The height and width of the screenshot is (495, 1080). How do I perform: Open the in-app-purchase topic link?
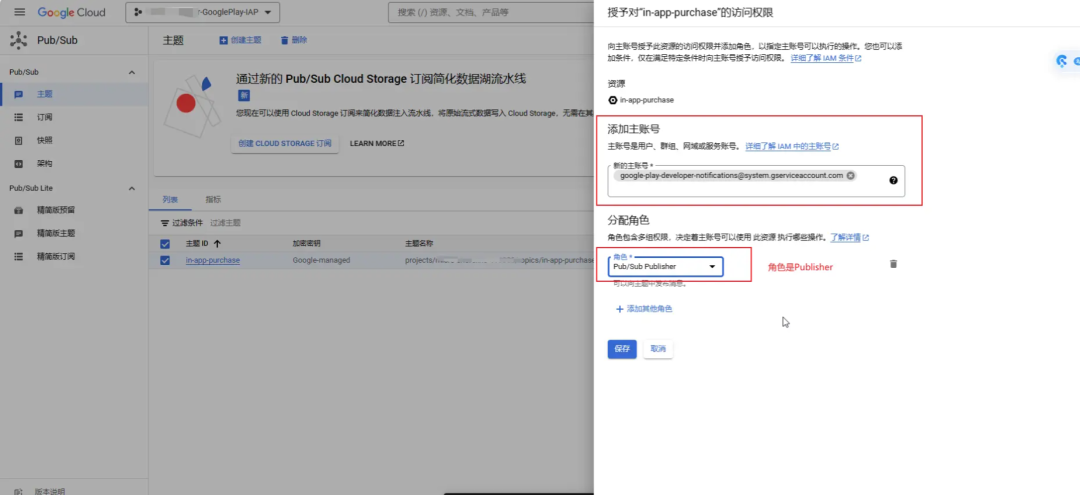click(x=213, y=260)
